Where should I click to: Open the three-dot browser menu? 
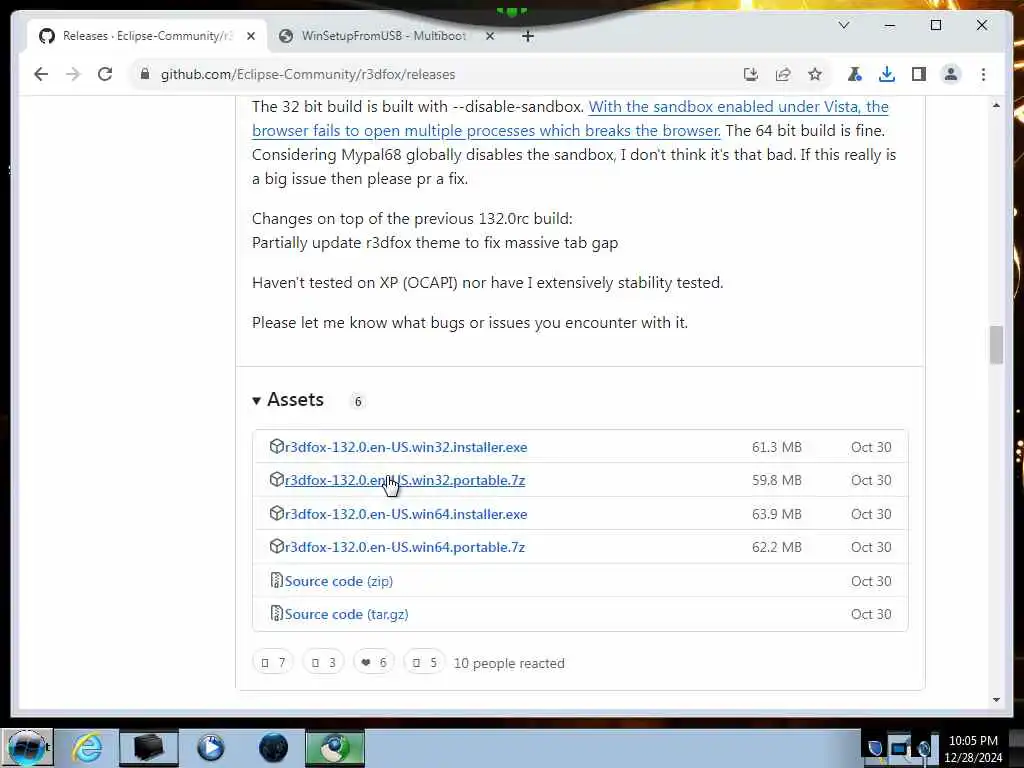(x=984, y=74)
